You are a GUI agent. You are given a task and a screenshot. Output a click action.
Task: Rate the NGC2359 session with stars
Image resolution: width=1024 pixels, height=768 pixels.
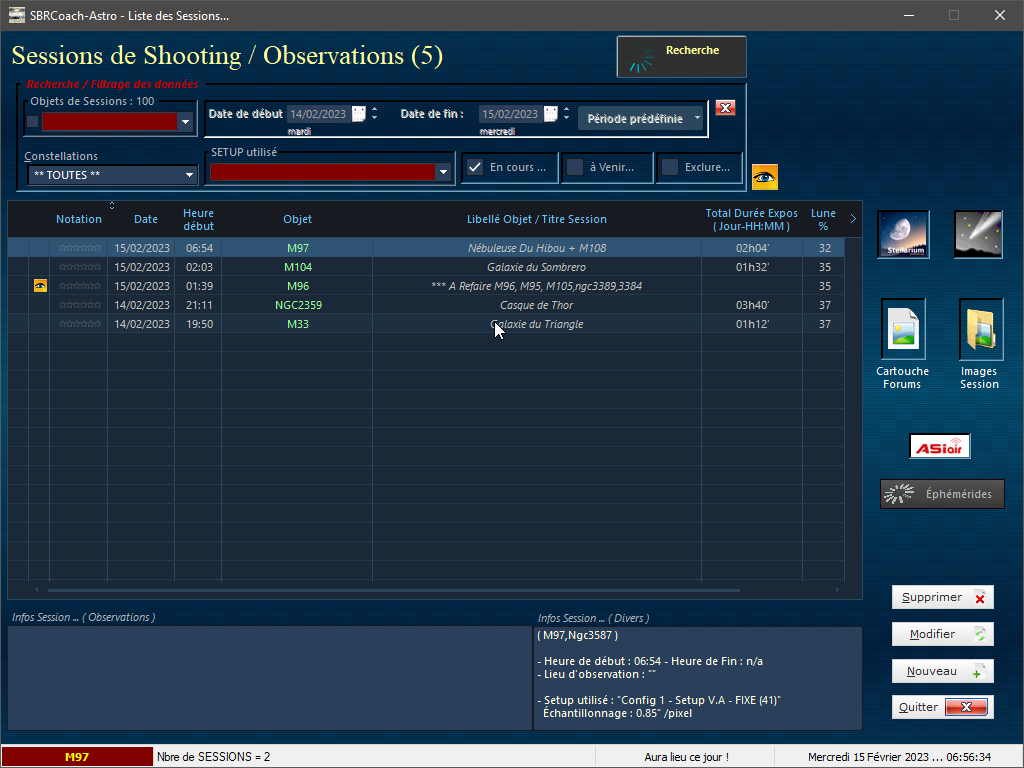pyautogui.click(x=79, y=305)
